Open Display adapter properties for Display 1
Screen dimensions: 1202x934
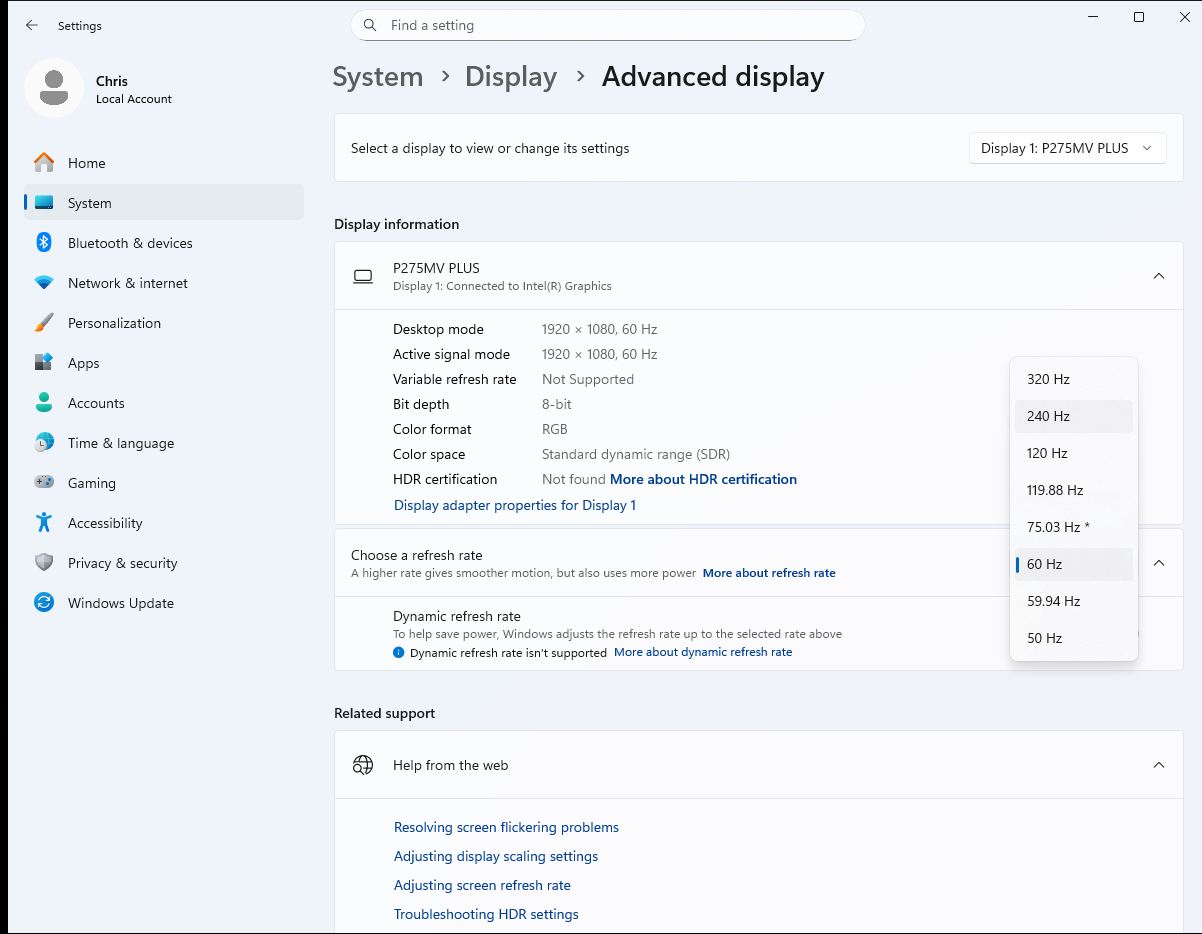[514, 505]
